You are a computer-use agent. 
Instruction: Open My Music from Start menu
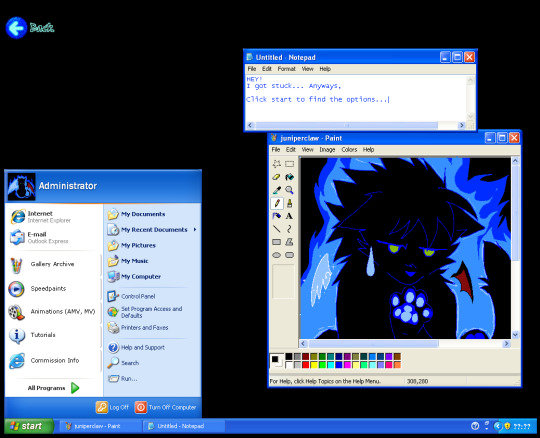click(128, 261)
